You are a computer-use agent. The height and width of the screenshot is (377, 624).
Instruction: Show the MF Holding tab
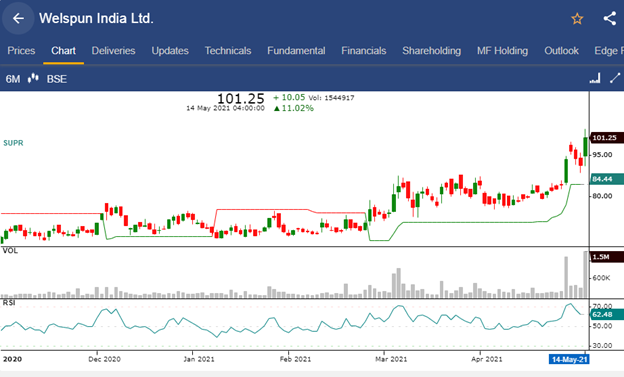503,51
